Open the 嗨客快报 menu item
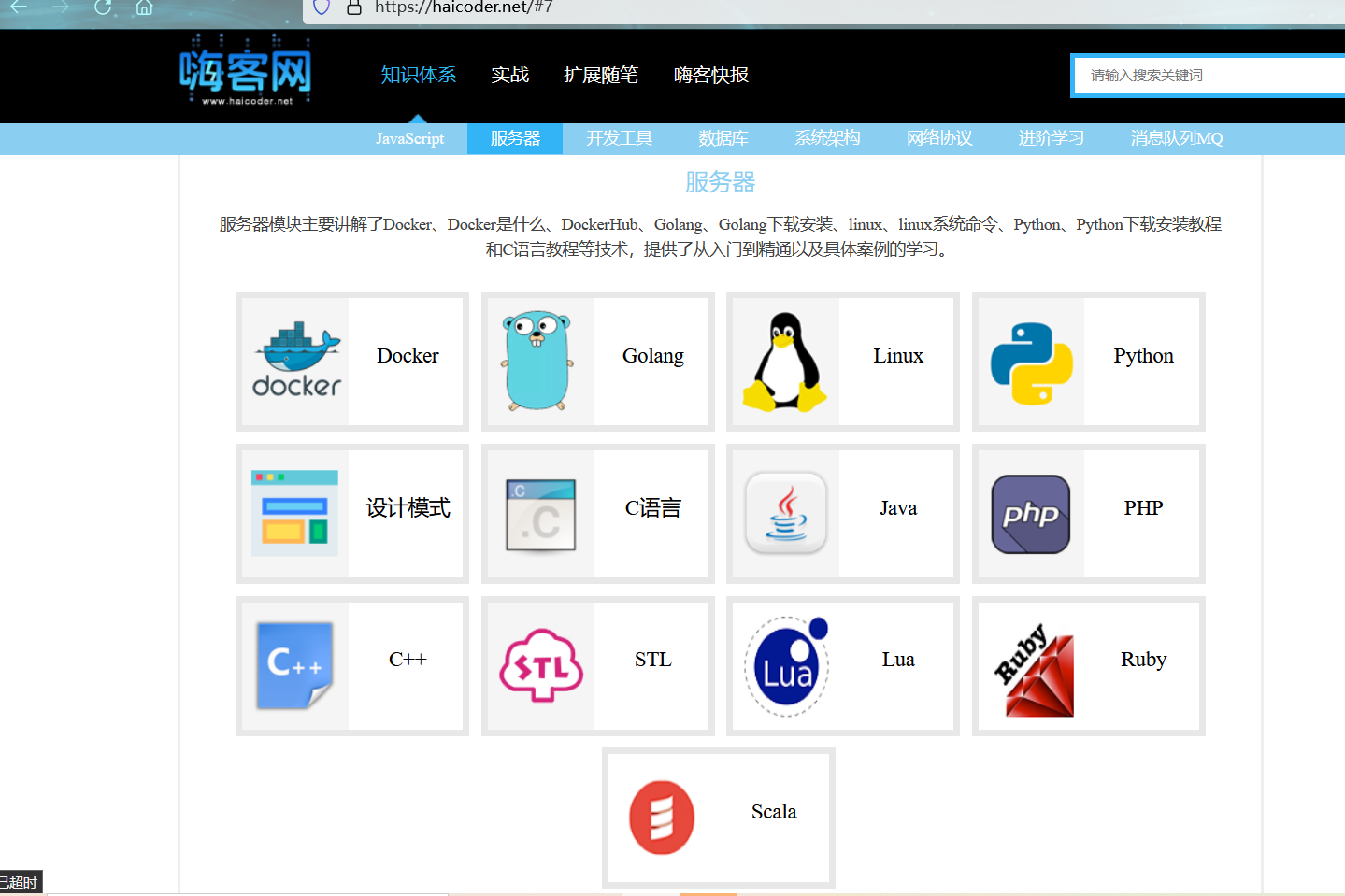Screen dimensions: 1345x896 [x=711, y=75]
